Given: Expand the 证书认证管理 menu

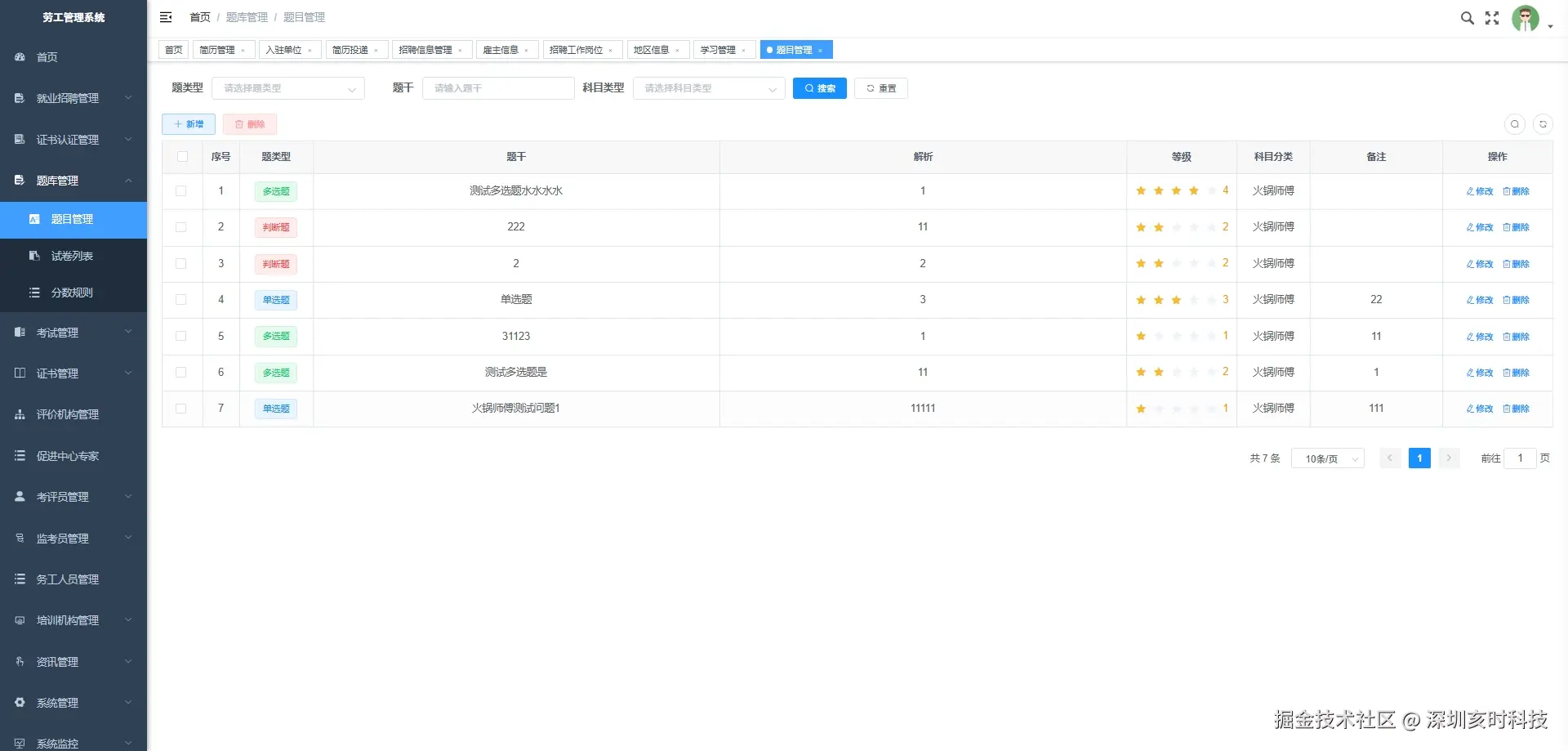Looking at the screenshot, I should tap(128, 140).
